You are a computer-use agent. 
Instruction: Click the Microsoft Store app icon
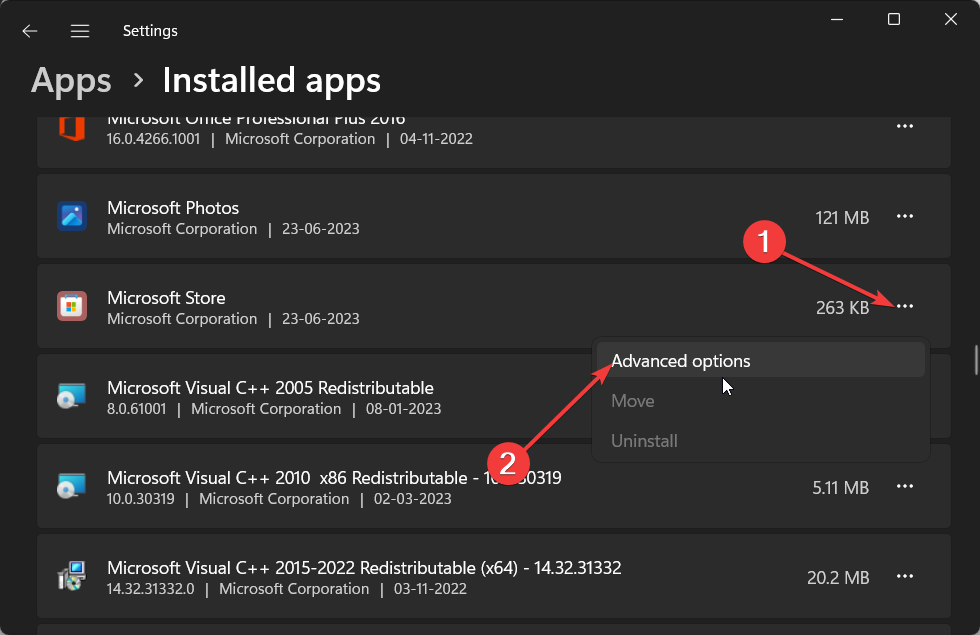click(72, 307)
